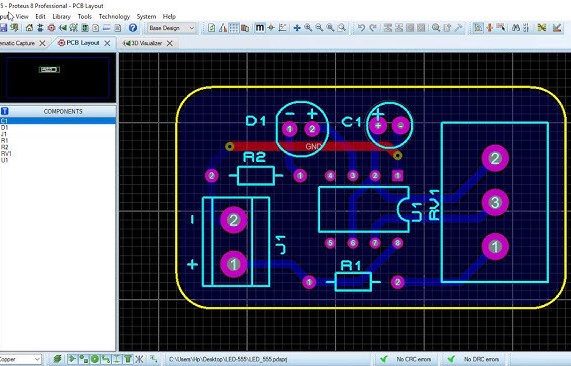
Task: Open the Help menu
Action: [x=169, y=17]
